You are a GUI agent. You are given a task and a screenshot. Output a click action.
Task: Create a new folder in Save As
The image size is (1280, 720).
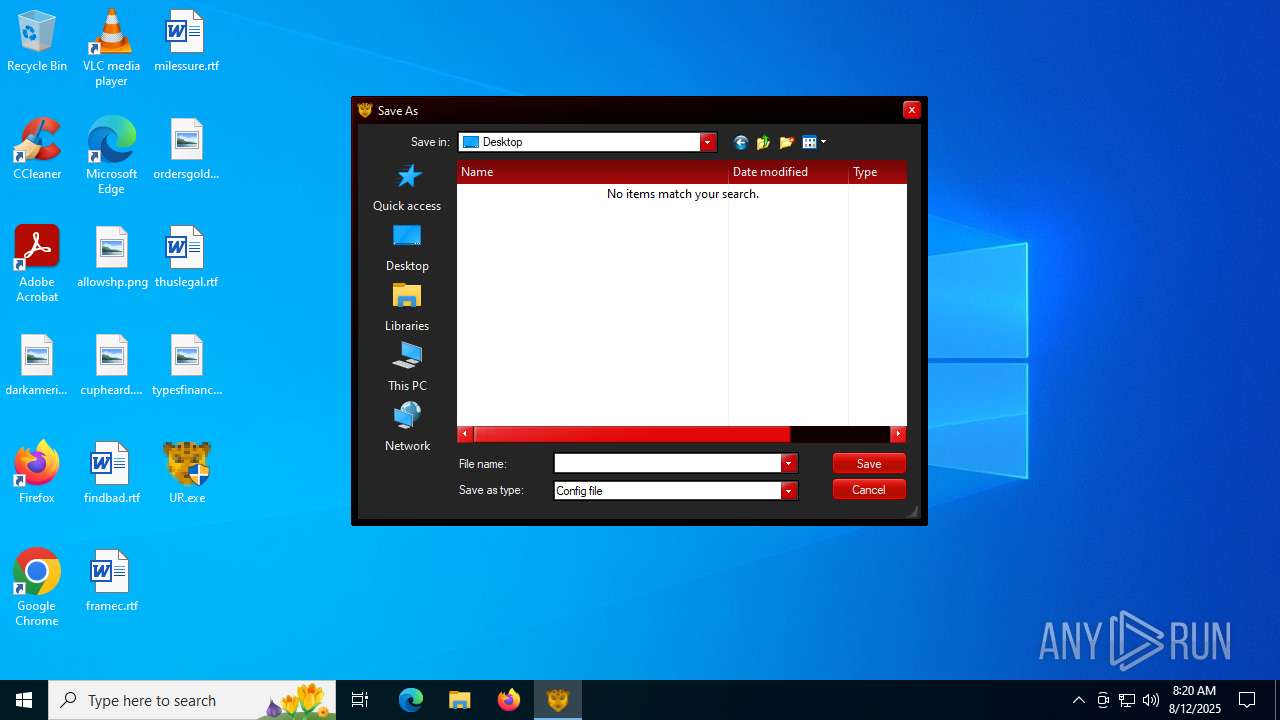pyautogui.click(x=787, y=142)
